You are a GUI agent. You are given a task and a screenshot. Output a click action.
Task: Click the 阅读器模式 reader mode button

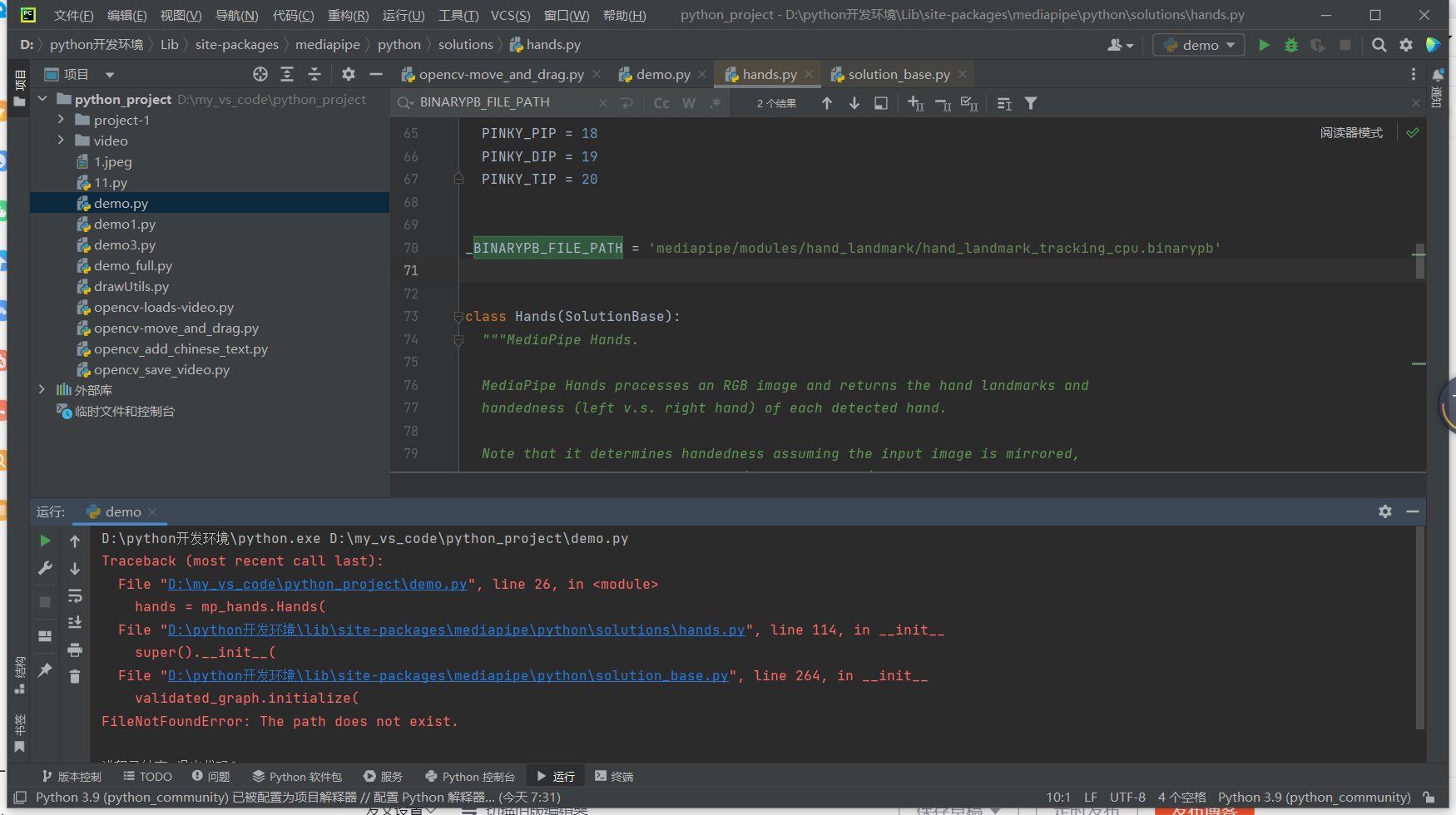(x=1351, y=132)
